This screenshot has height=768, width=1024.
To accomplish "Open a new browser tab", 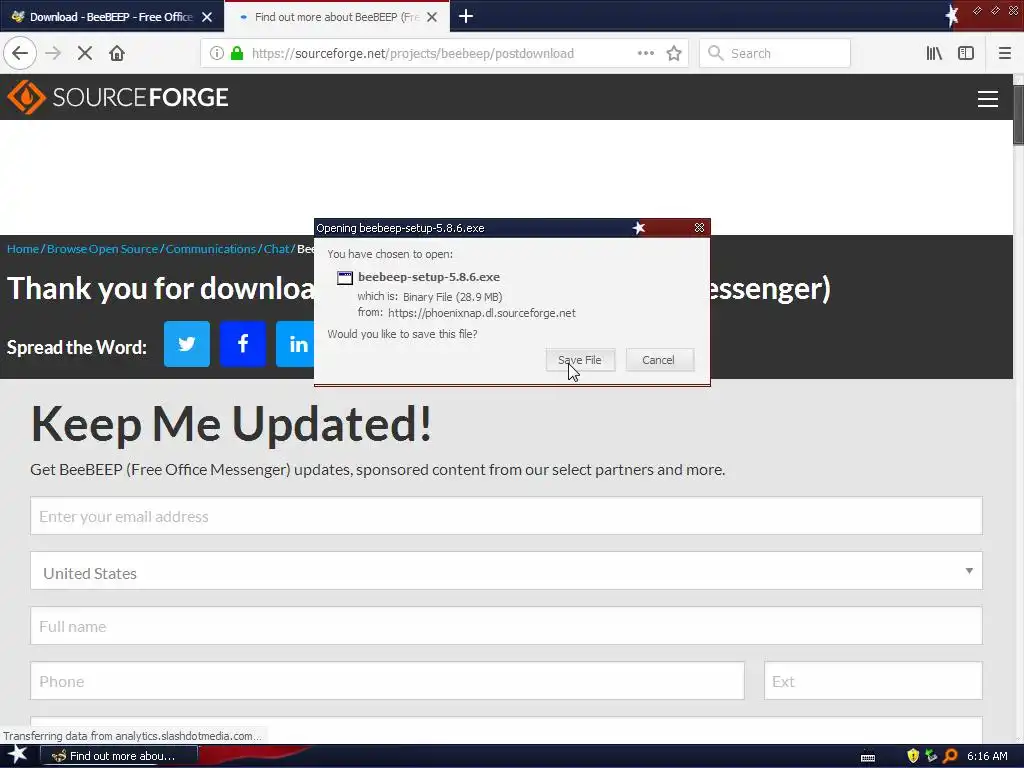I will tap(466, 16).
